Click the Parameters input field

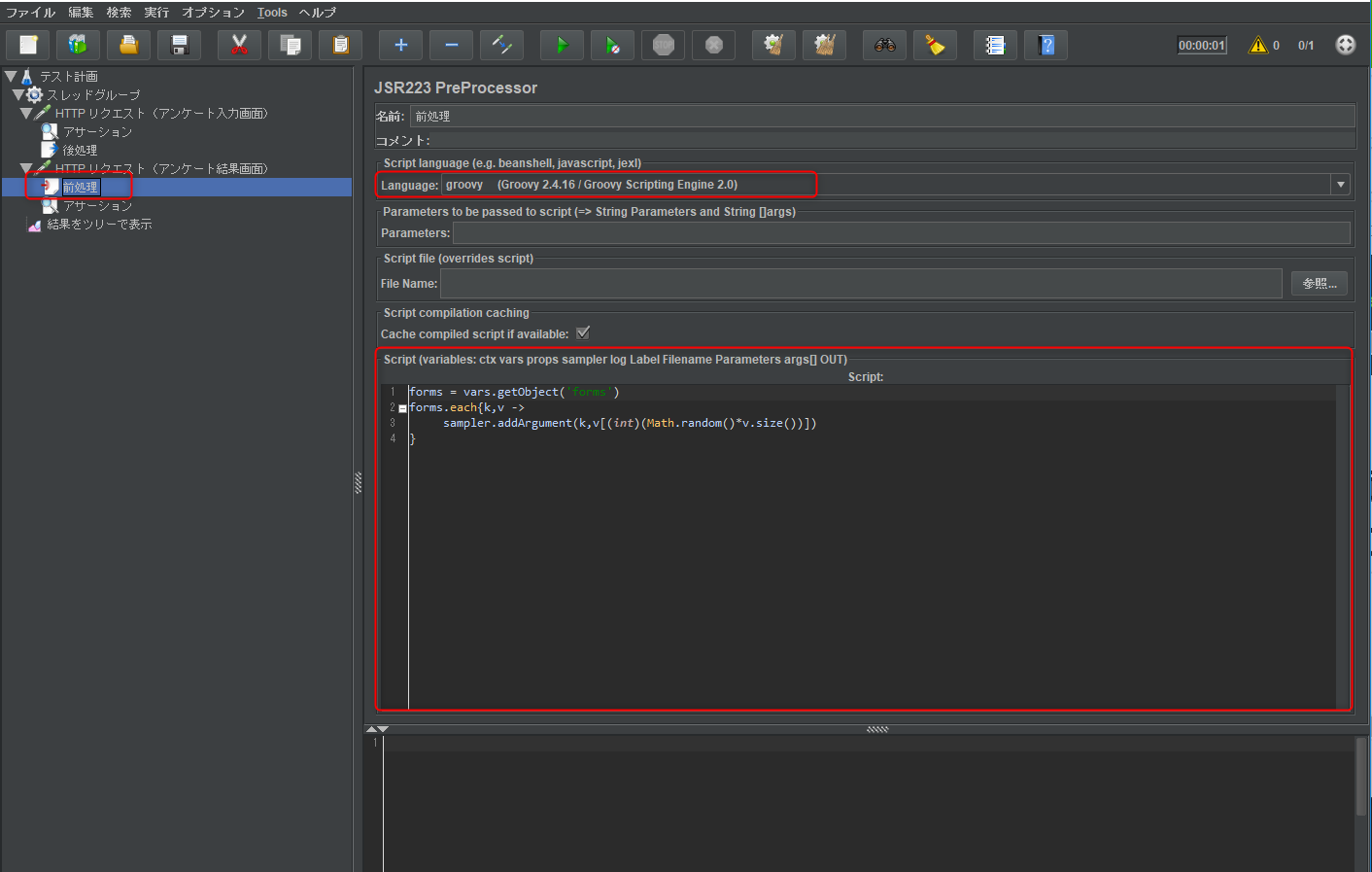pos(901,233)
